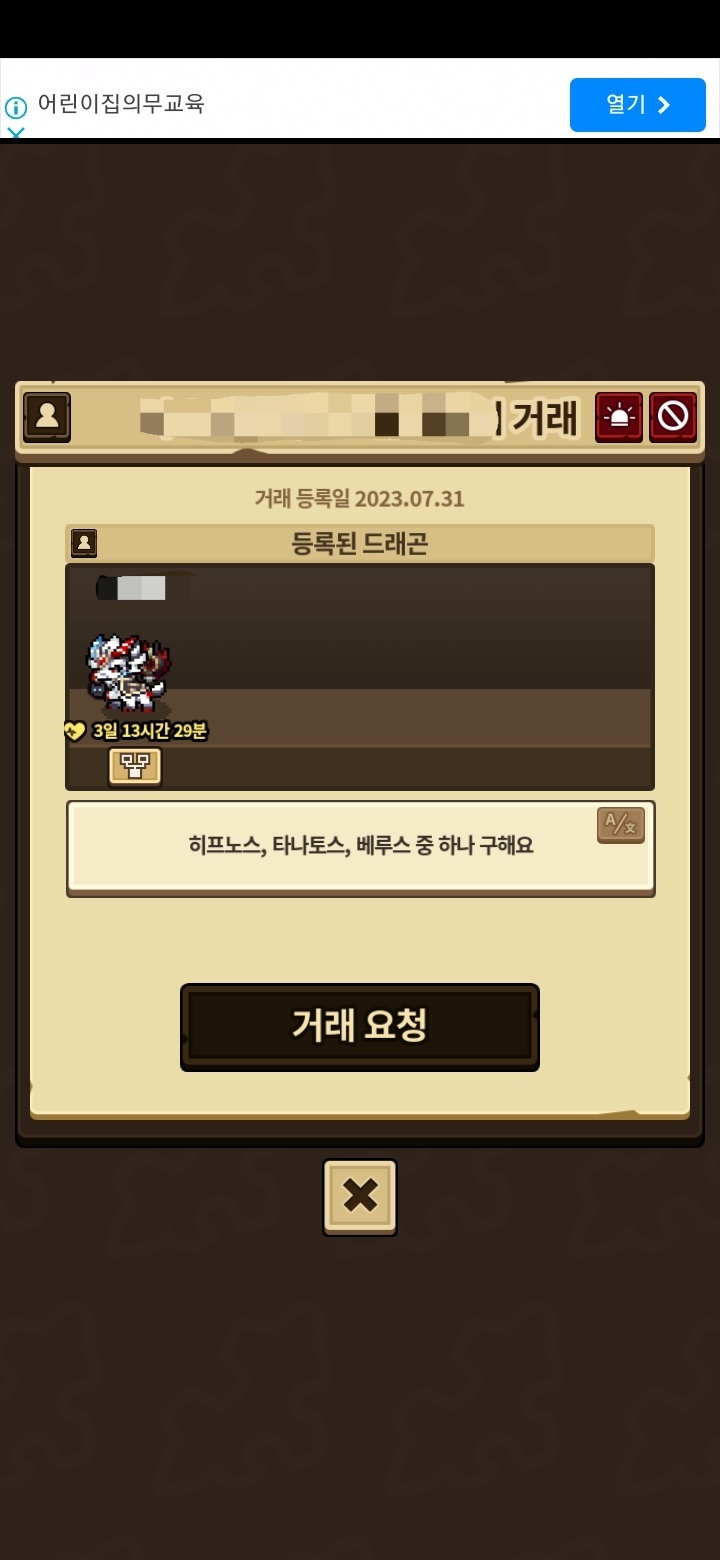
Task: Block this user with the prohibition icon
Action: (x=673, y=417)
